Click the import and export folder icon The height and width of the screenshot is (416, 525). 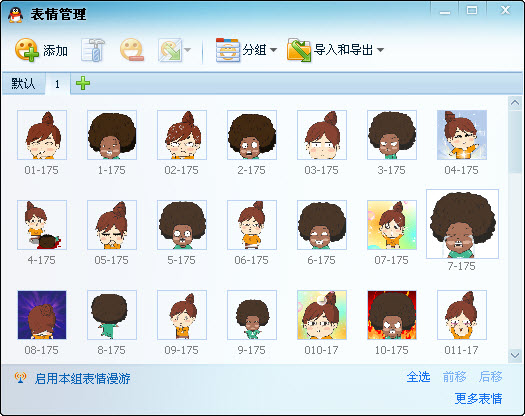tap(299, 50)
